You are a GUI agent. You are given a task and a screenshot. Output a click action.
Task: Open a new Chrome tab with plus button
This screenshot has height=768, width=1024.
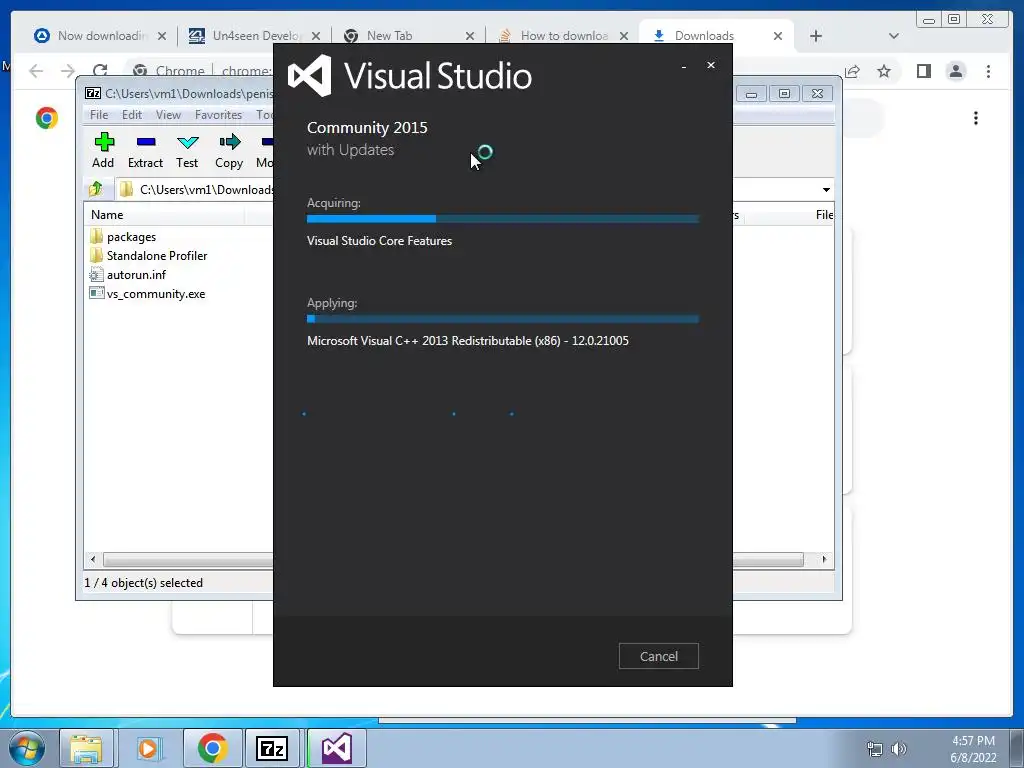click(x=816, y=36)
